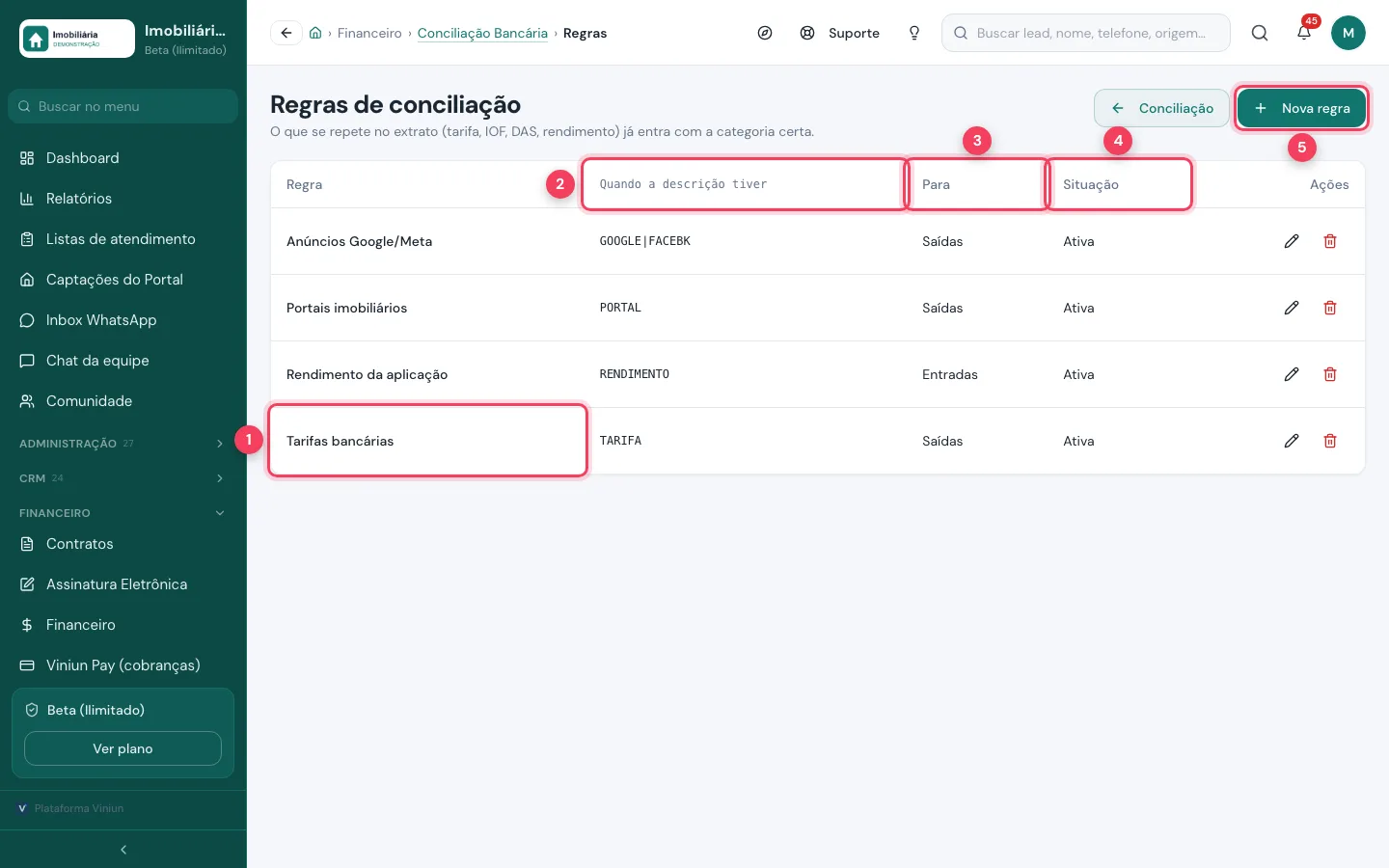Delete the Rendimento da aplicação rule

[x=1330, y=374]
